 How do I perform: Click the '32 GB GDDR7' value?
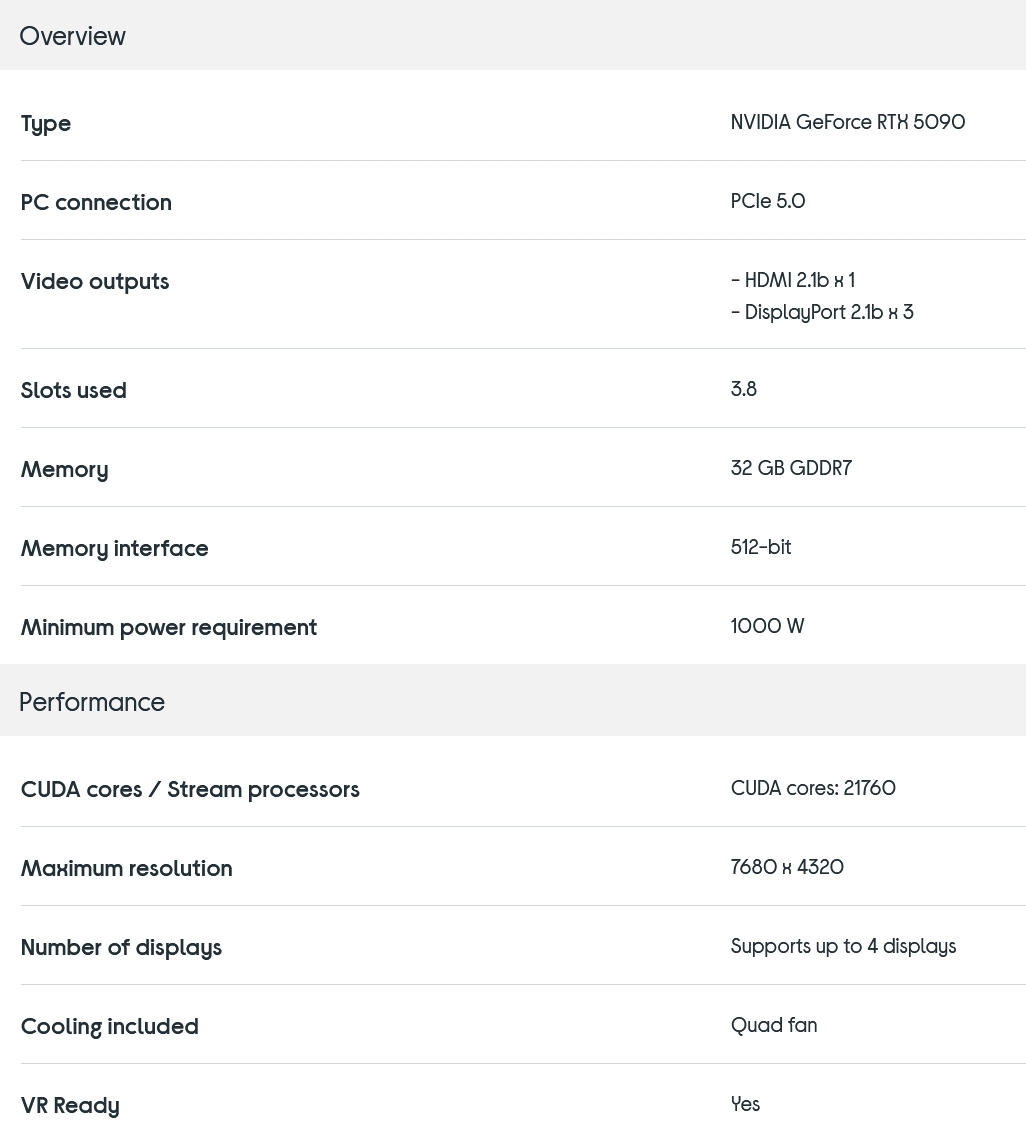(x=792, y=467)
